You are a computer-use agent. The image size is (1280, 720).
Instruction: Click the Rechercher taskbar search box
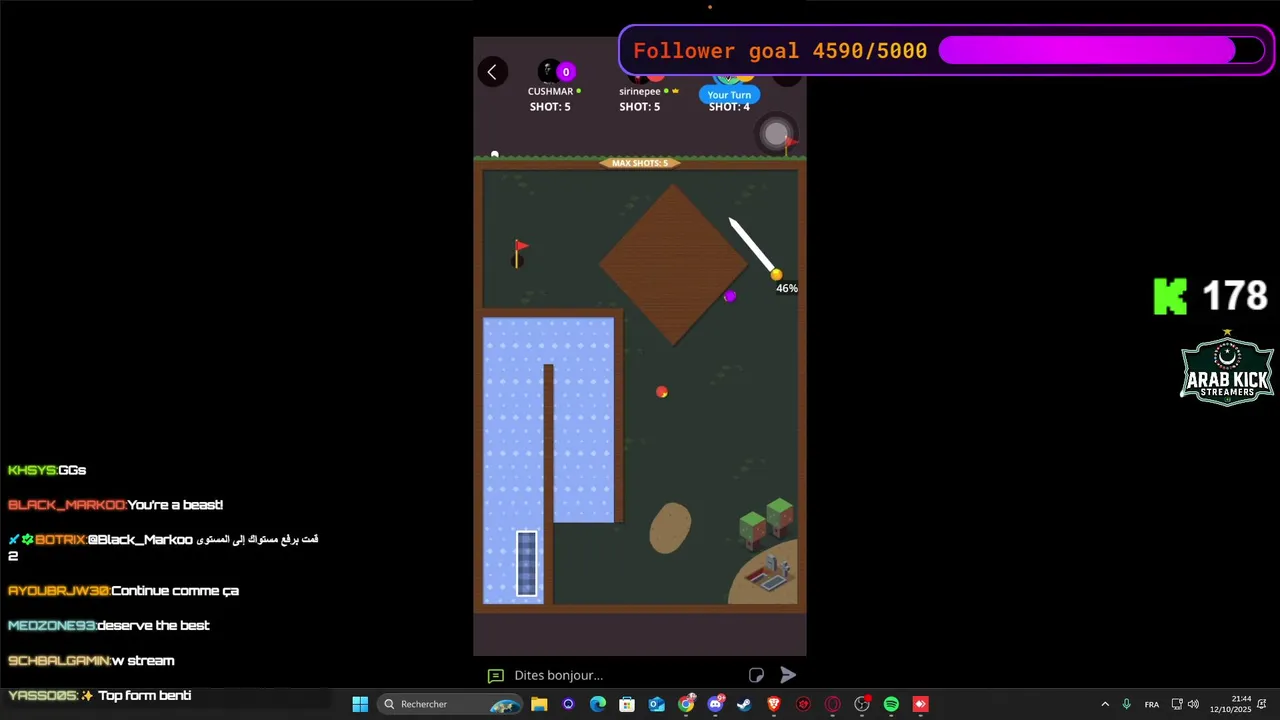tap(452, 704)
